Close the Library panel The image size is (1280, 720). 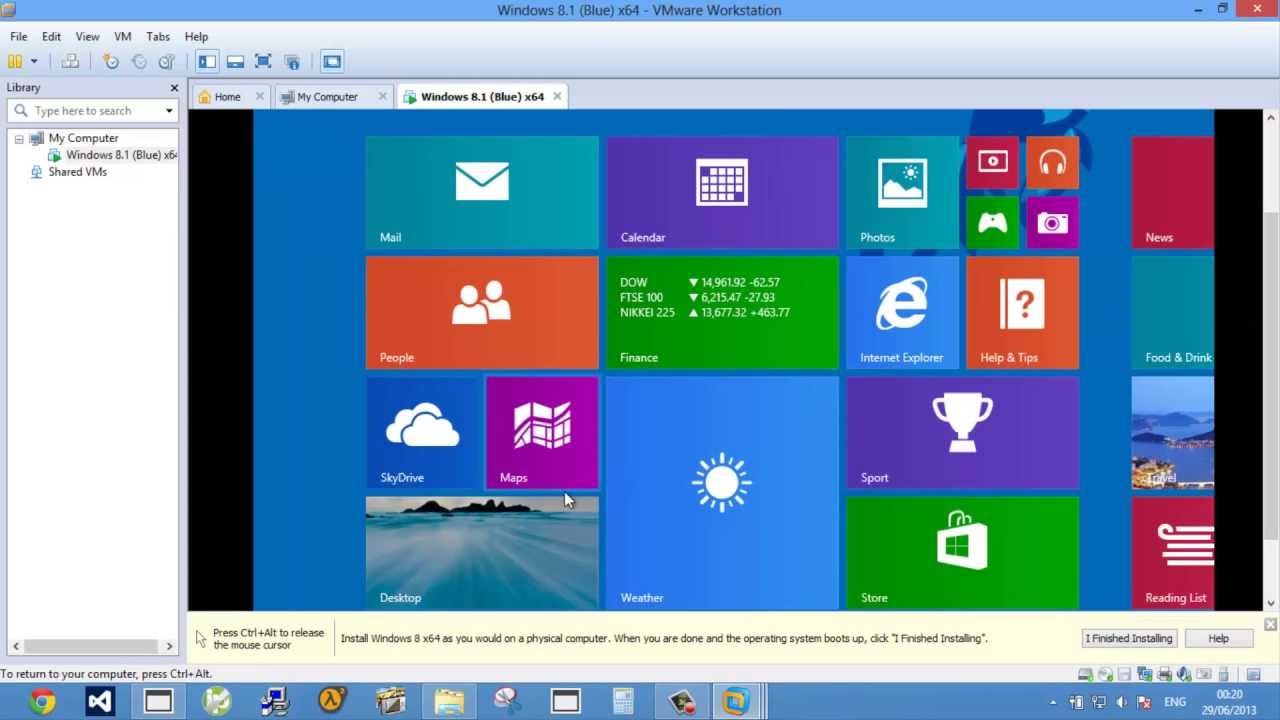coord(174,88)
